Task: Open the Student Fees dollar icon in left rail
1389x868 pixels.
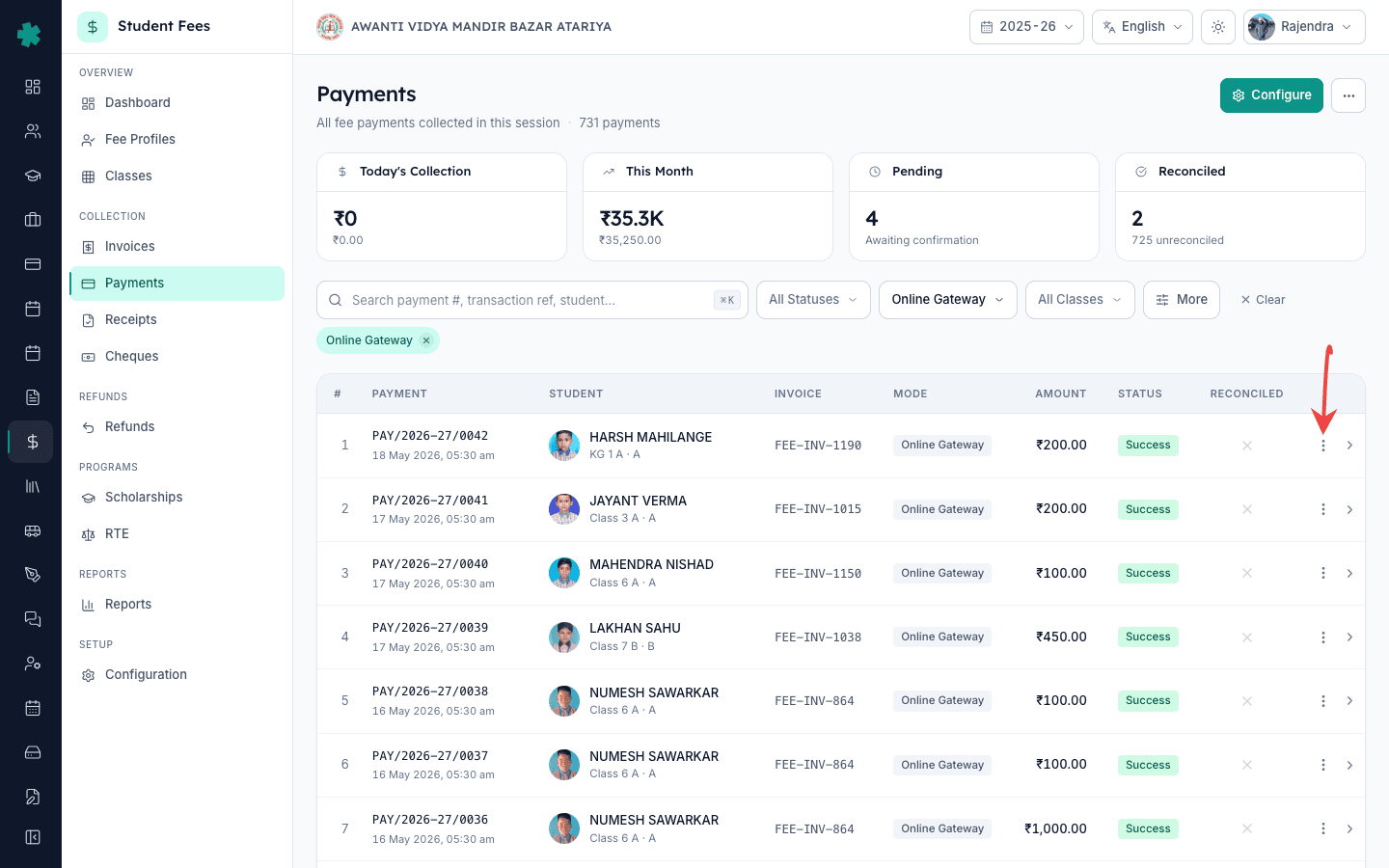Action: point(32,442)
